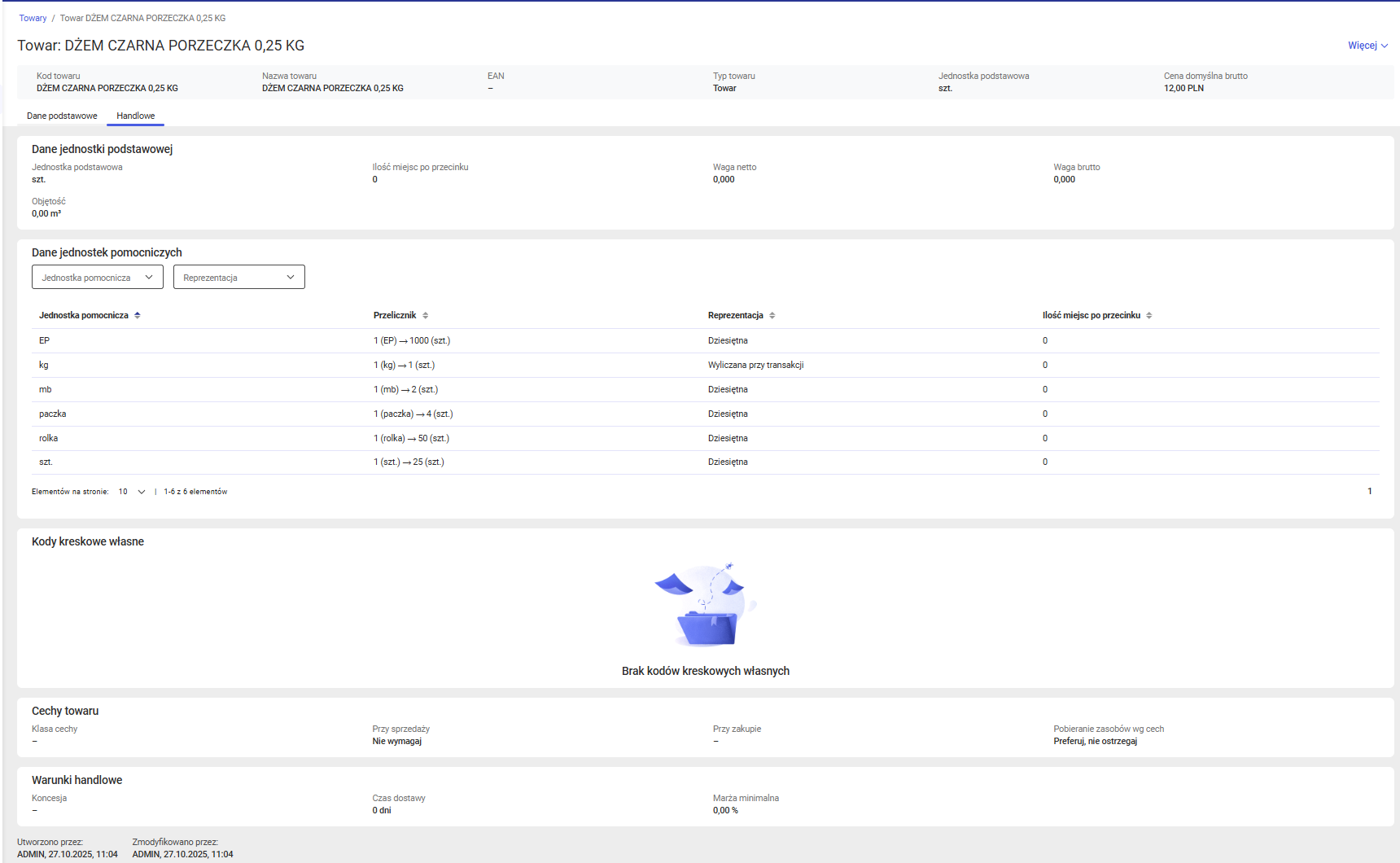Sort by Ilość miejsc po przecinku icon
Viewport: 1400px width, 863px height.
[1149, 315]
